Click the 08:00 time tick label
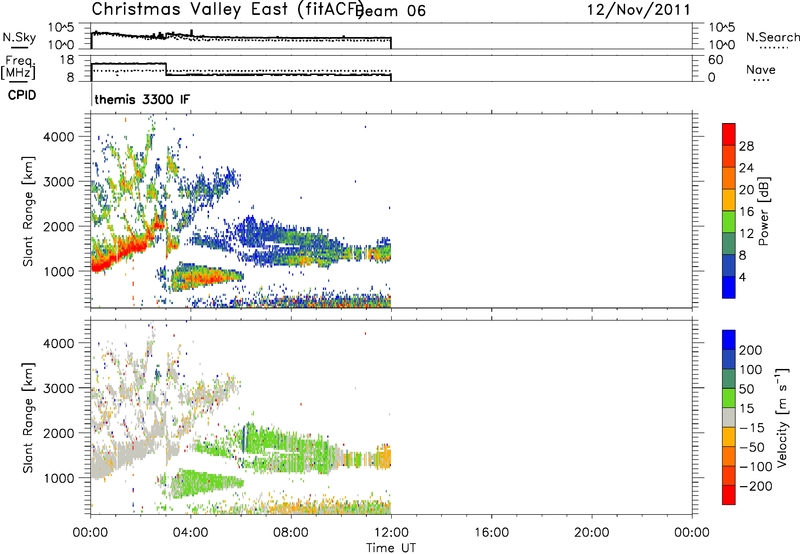The height and width of the screenshot is (554, 800). click(x=291, y=533)
